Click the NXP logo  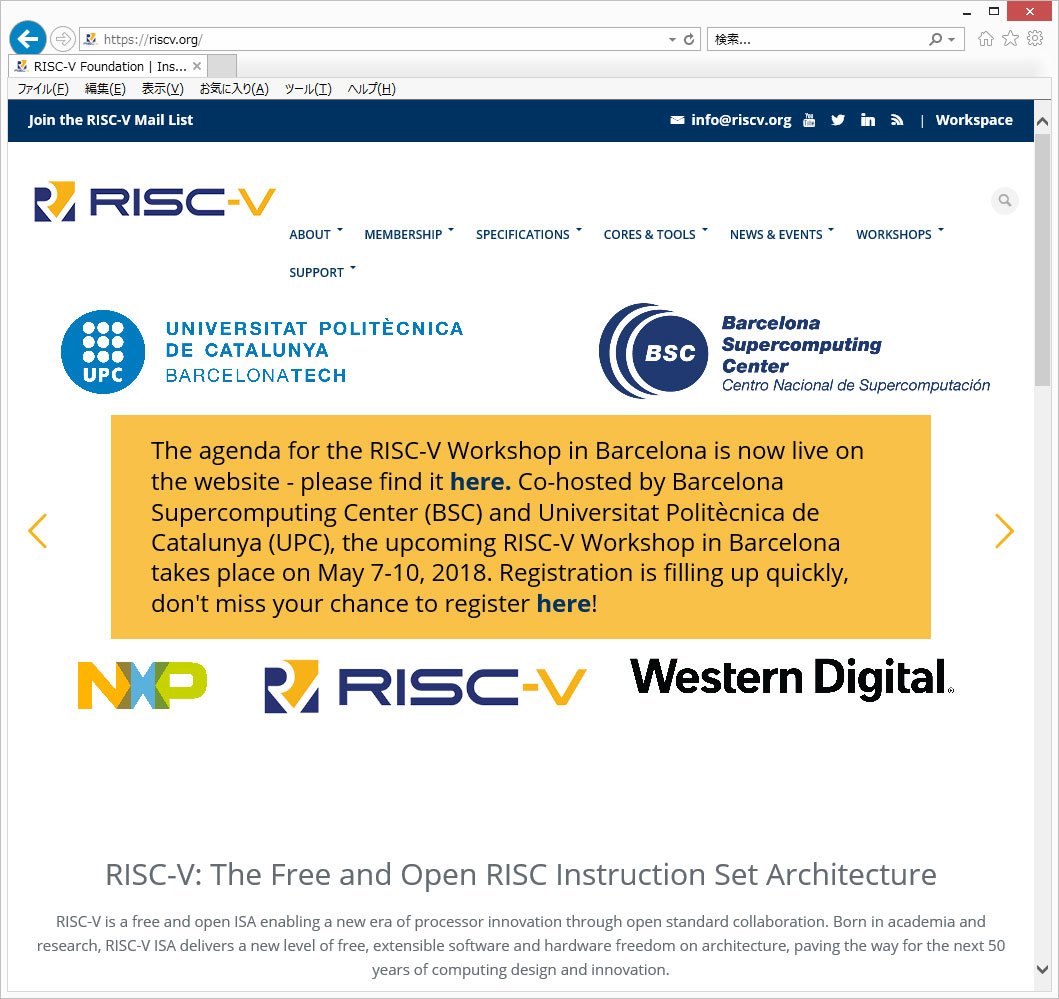(143, 685)
